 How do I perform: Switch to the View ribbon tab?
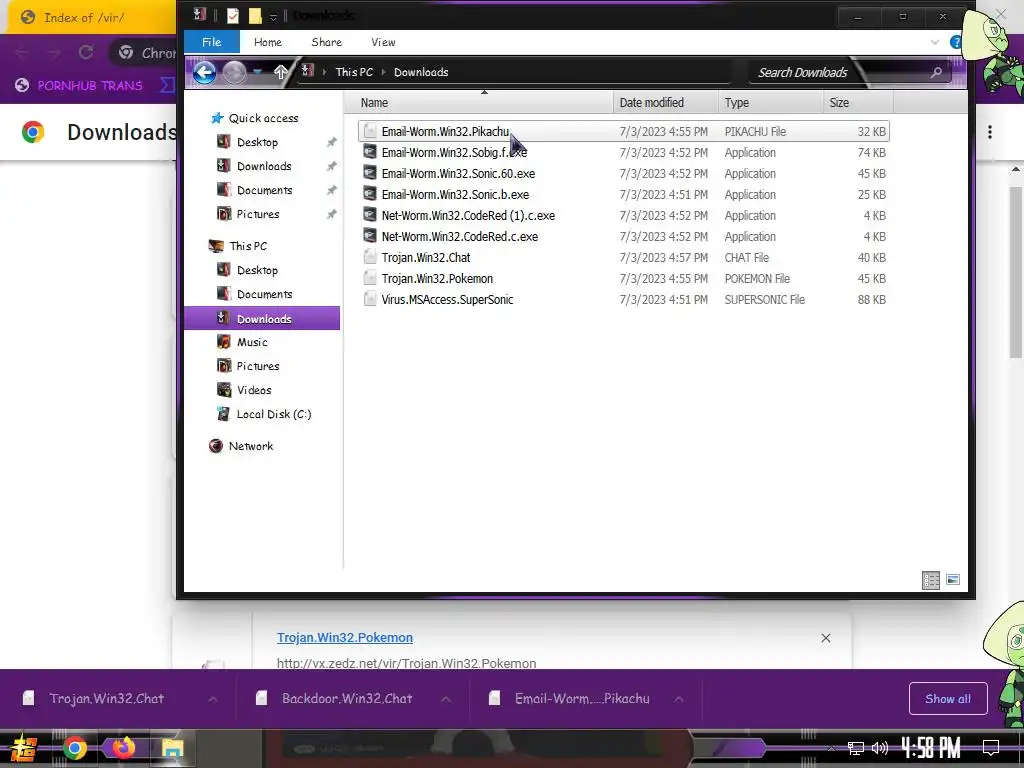coord(383,42)
